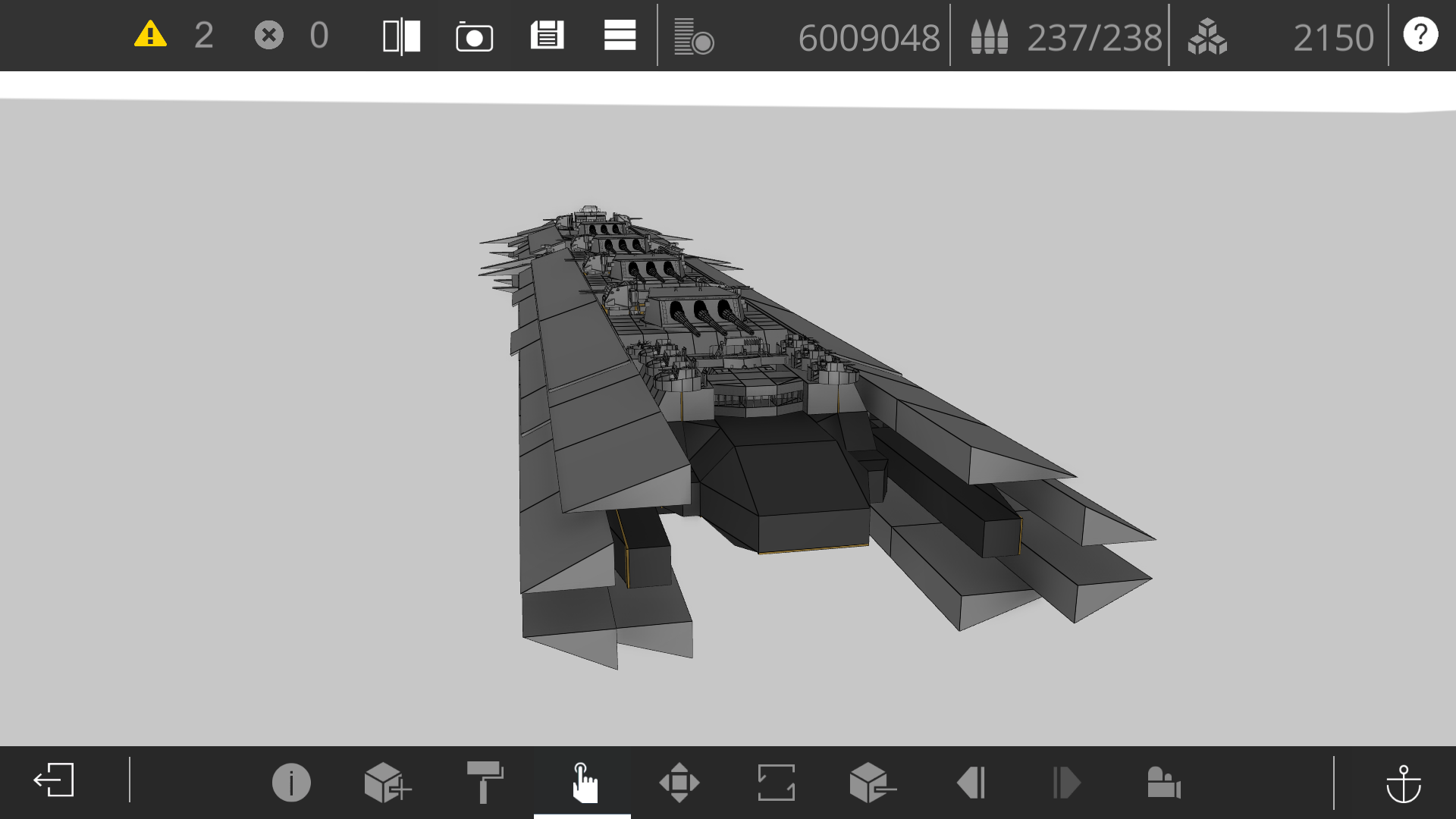Viewport: 1456px width, 819px height.
Task: Select the move arrows tool
Action: coord(679,783)
